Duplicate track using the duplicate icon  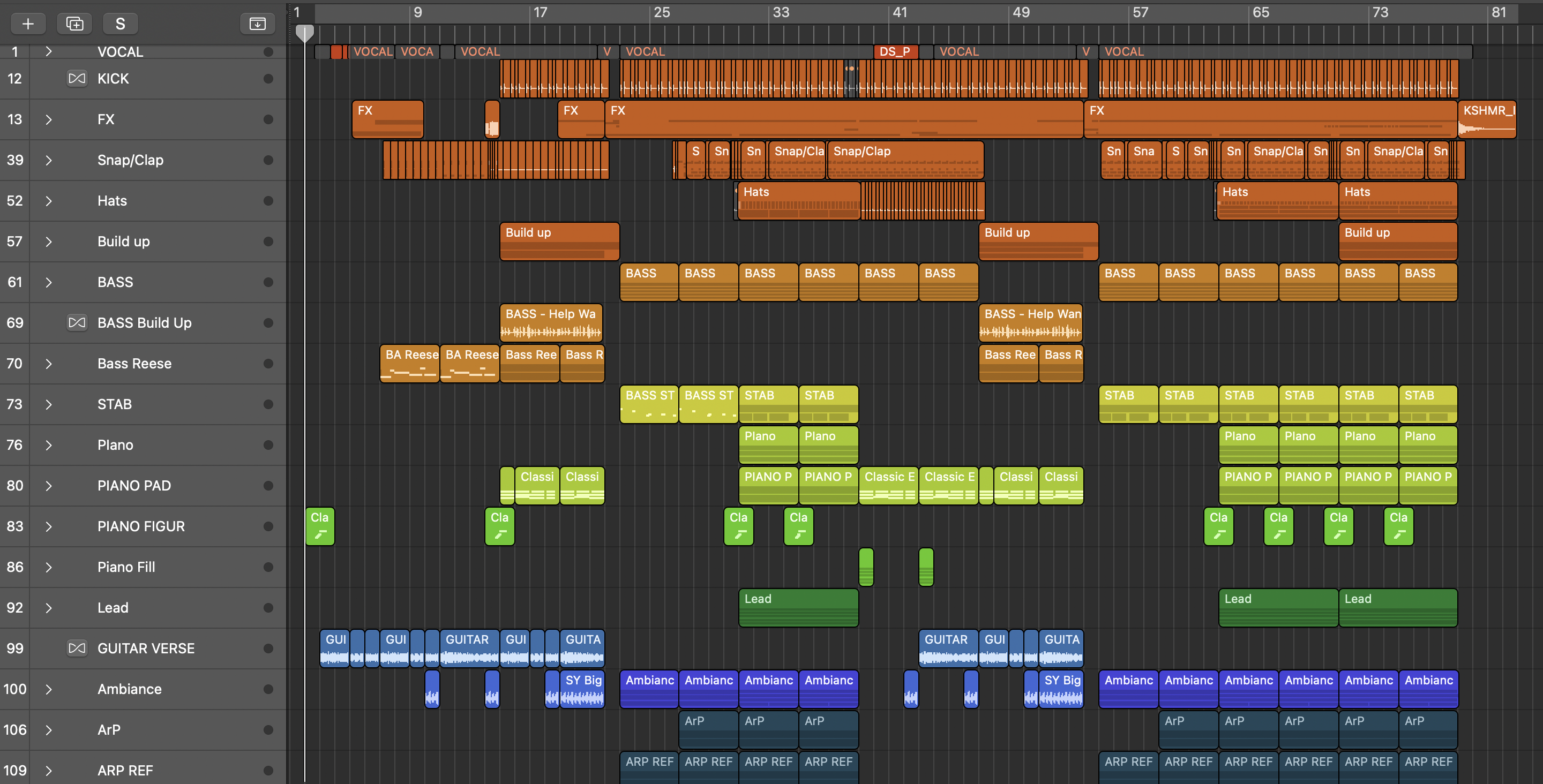click(x=74, y=24)
